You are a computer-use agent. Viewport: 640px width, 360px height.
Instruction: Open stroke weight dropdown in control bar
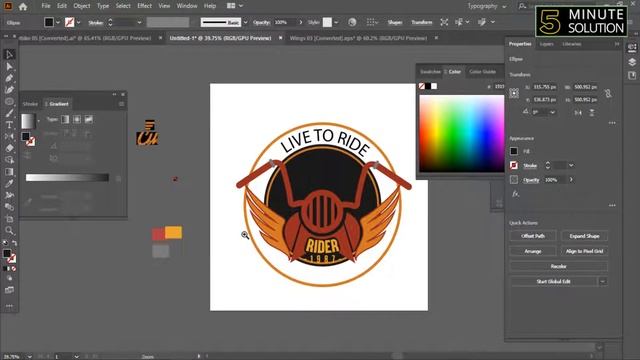(139, 22)
